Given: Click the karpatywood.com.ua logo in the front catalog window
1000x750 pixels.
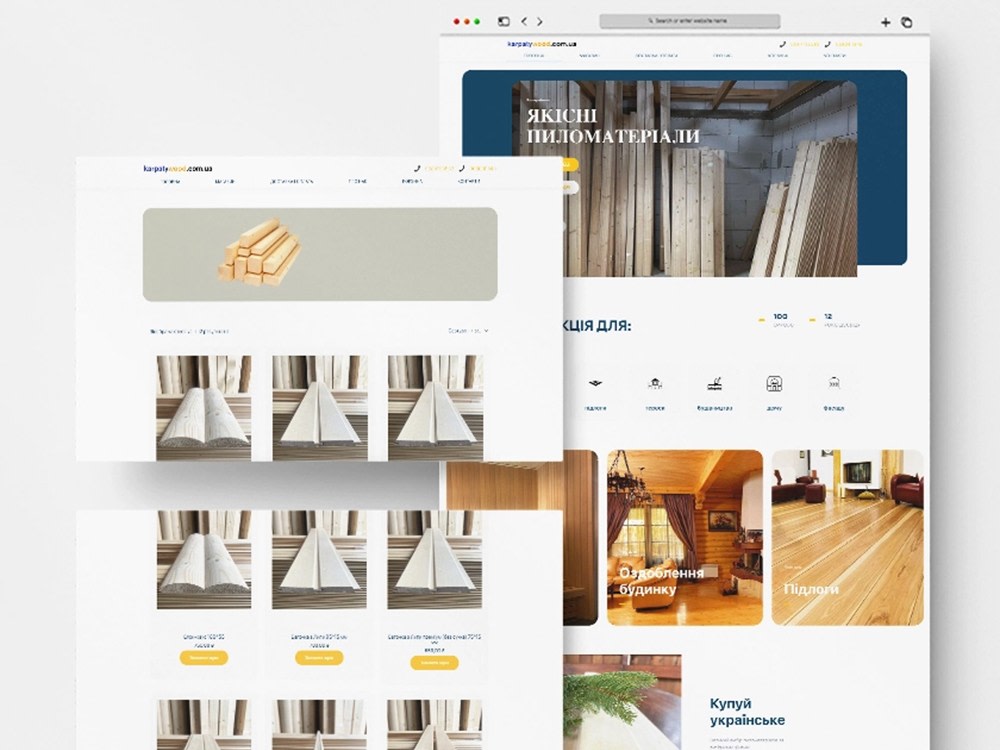Looking at the screenshot, I should pos(178,168).
